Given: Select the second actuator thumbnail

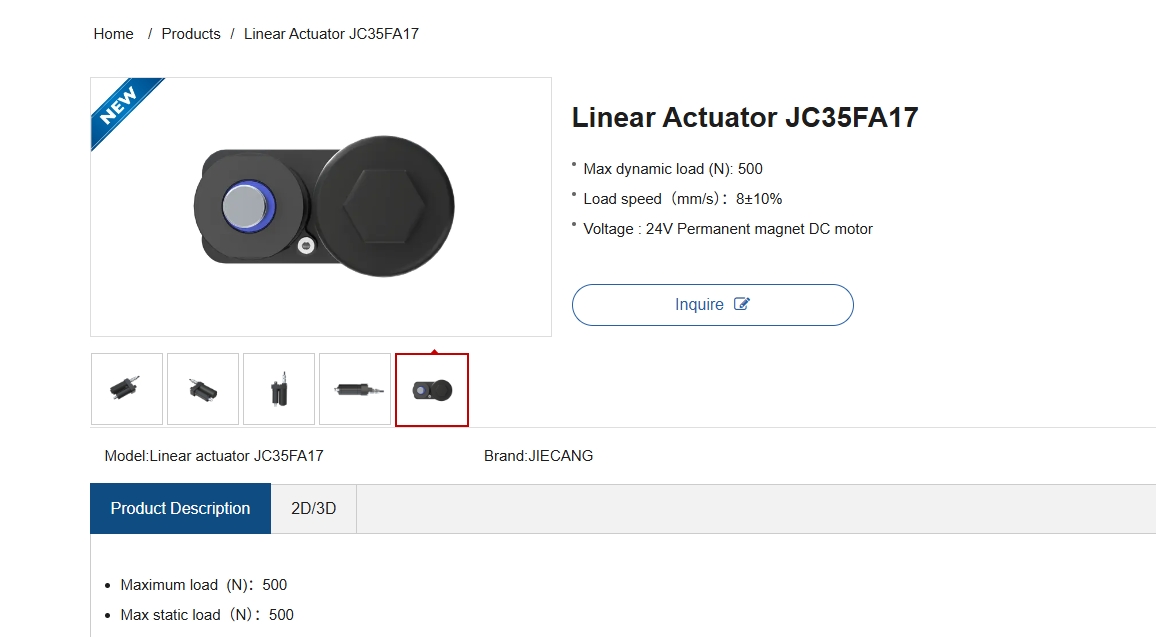Looking at the screenshot, I should tap(203, 389).
